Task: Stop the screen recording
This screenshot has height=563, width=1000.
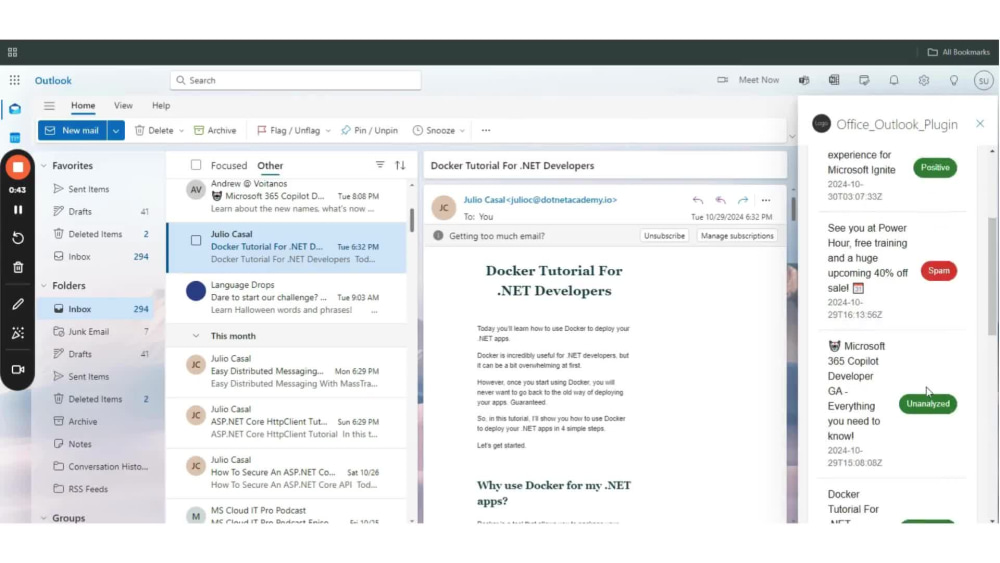Action: tap(18, 167)
